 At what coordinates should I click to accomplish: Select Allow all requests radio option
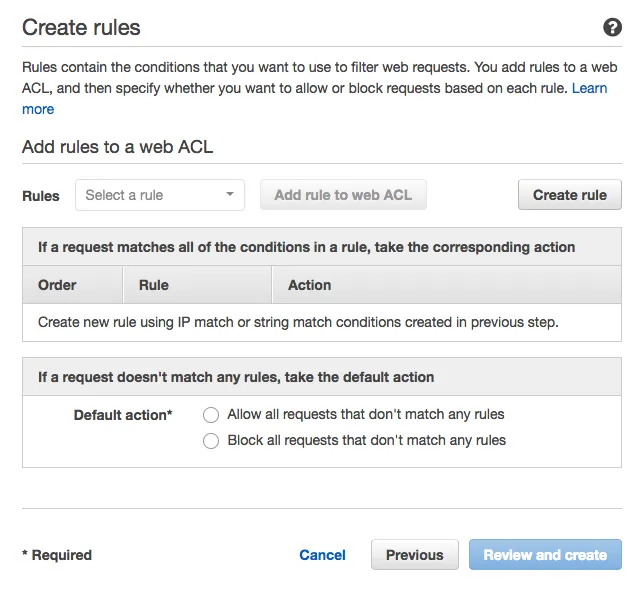point(211,415)
